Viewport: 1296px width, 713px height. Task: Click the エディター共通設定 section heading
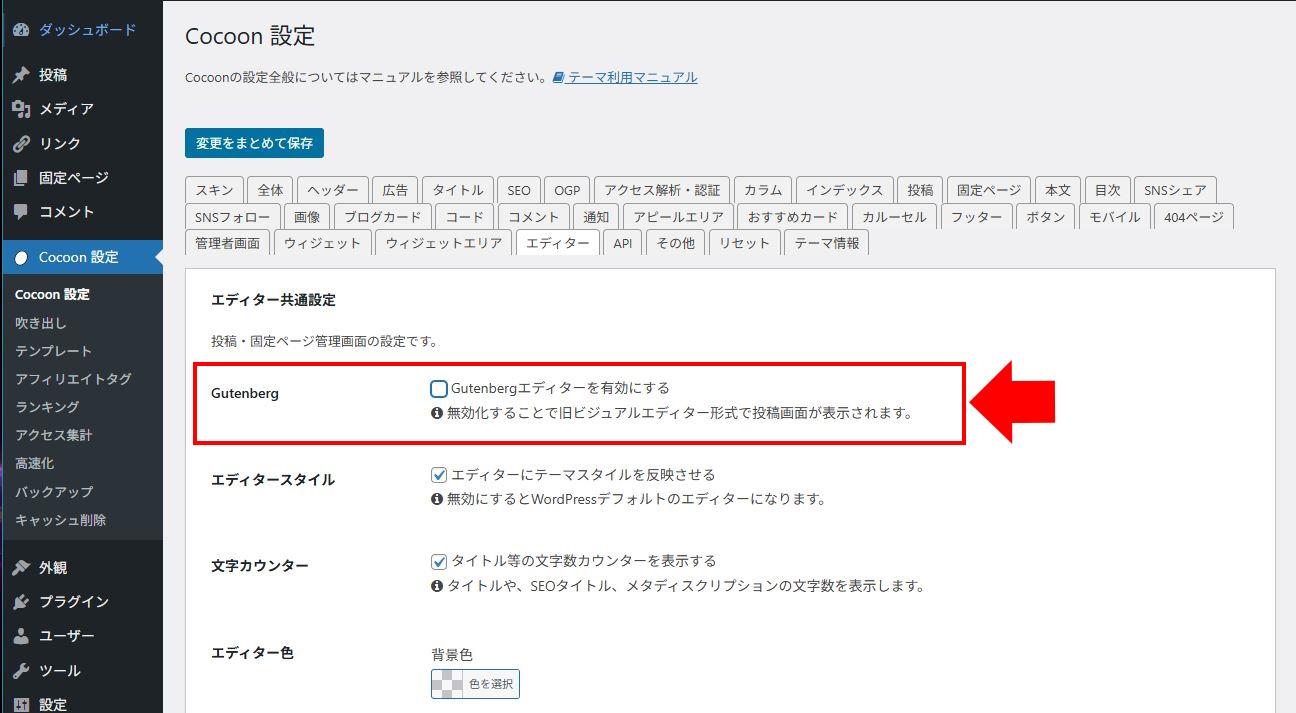(273, 300)
